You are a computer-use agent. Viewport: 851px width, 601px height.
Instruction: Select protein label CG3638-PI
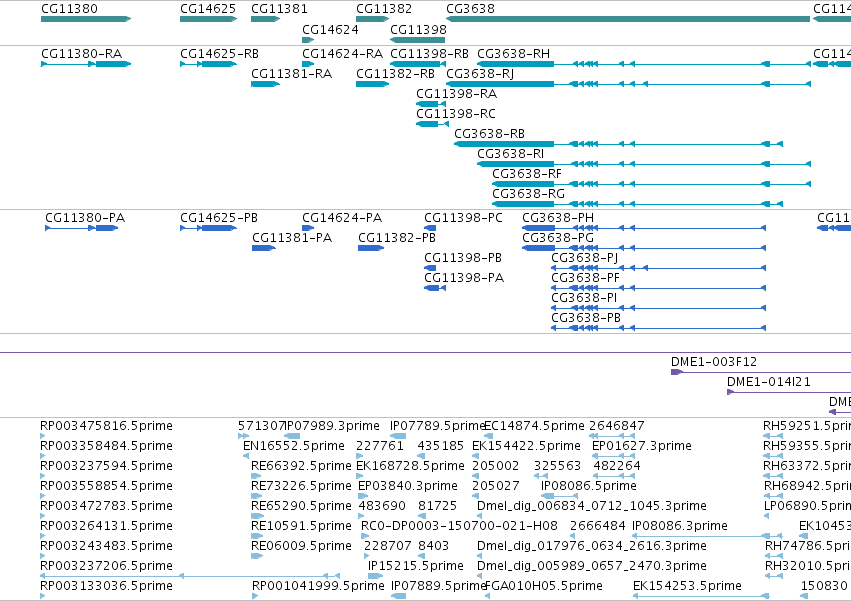pyautogui.click(x=584, y=299)
